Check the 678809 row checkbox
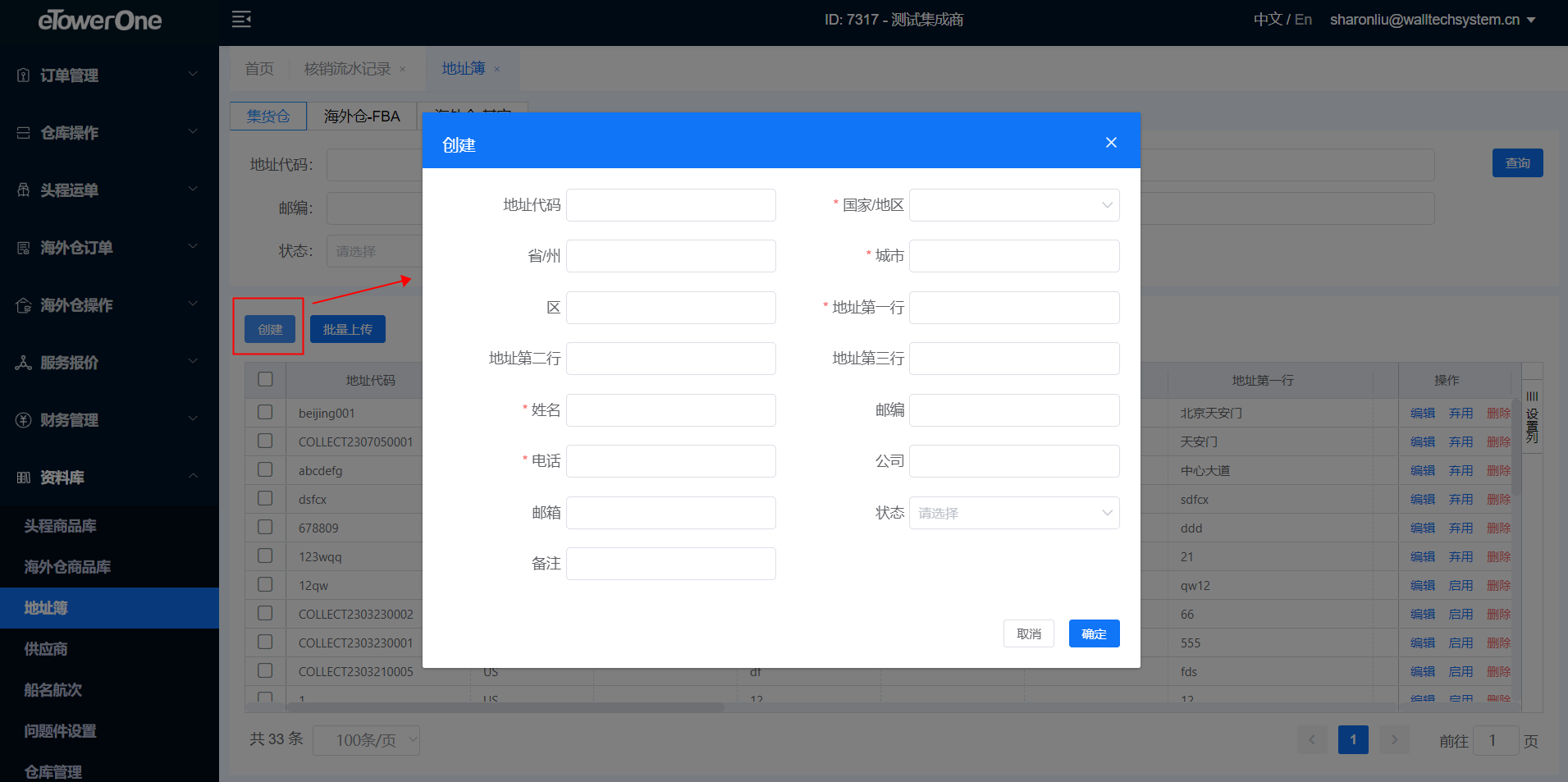 [x=265, y=527]
